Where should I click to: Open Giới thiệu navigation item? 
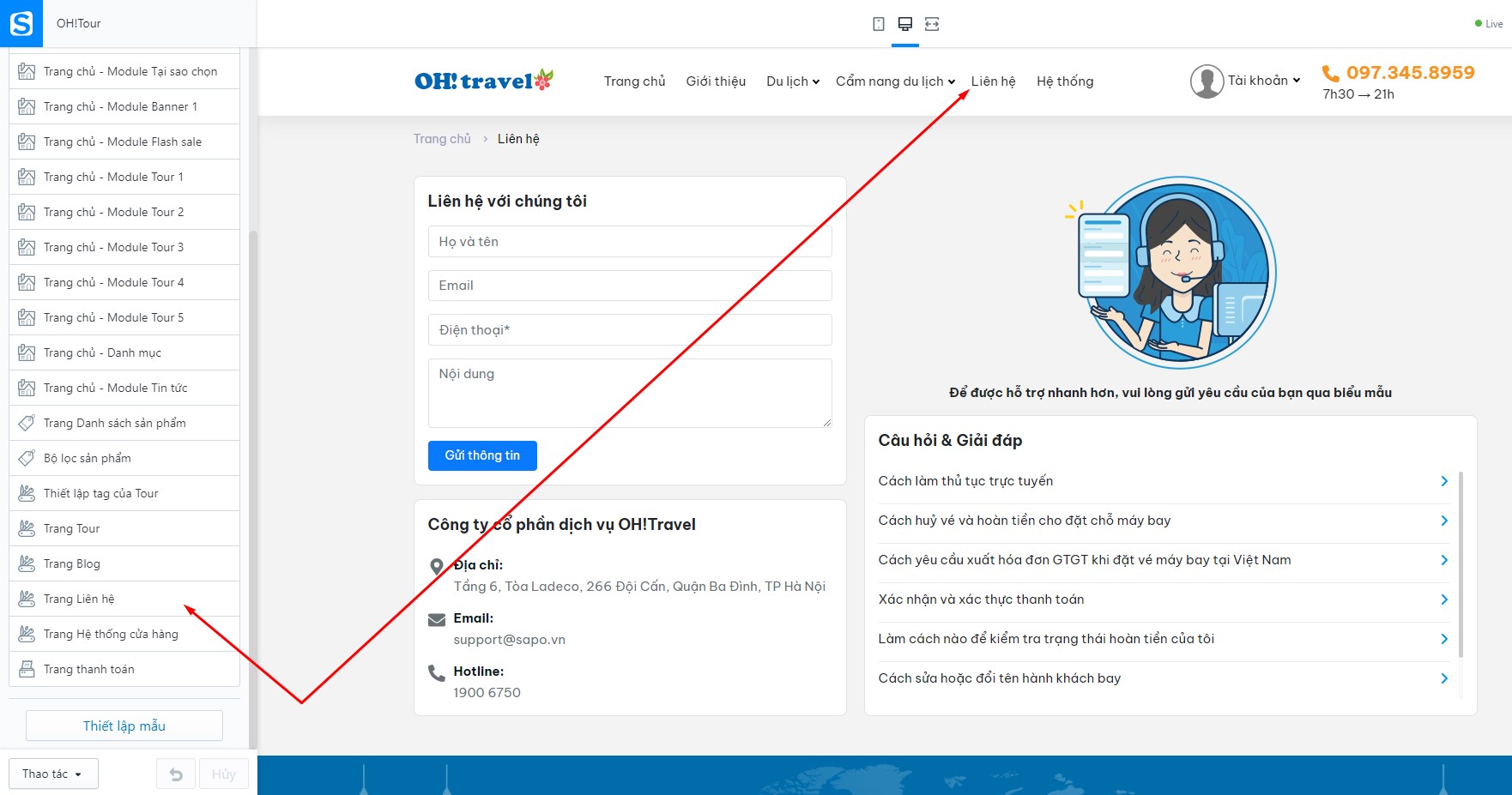point(716,81)
